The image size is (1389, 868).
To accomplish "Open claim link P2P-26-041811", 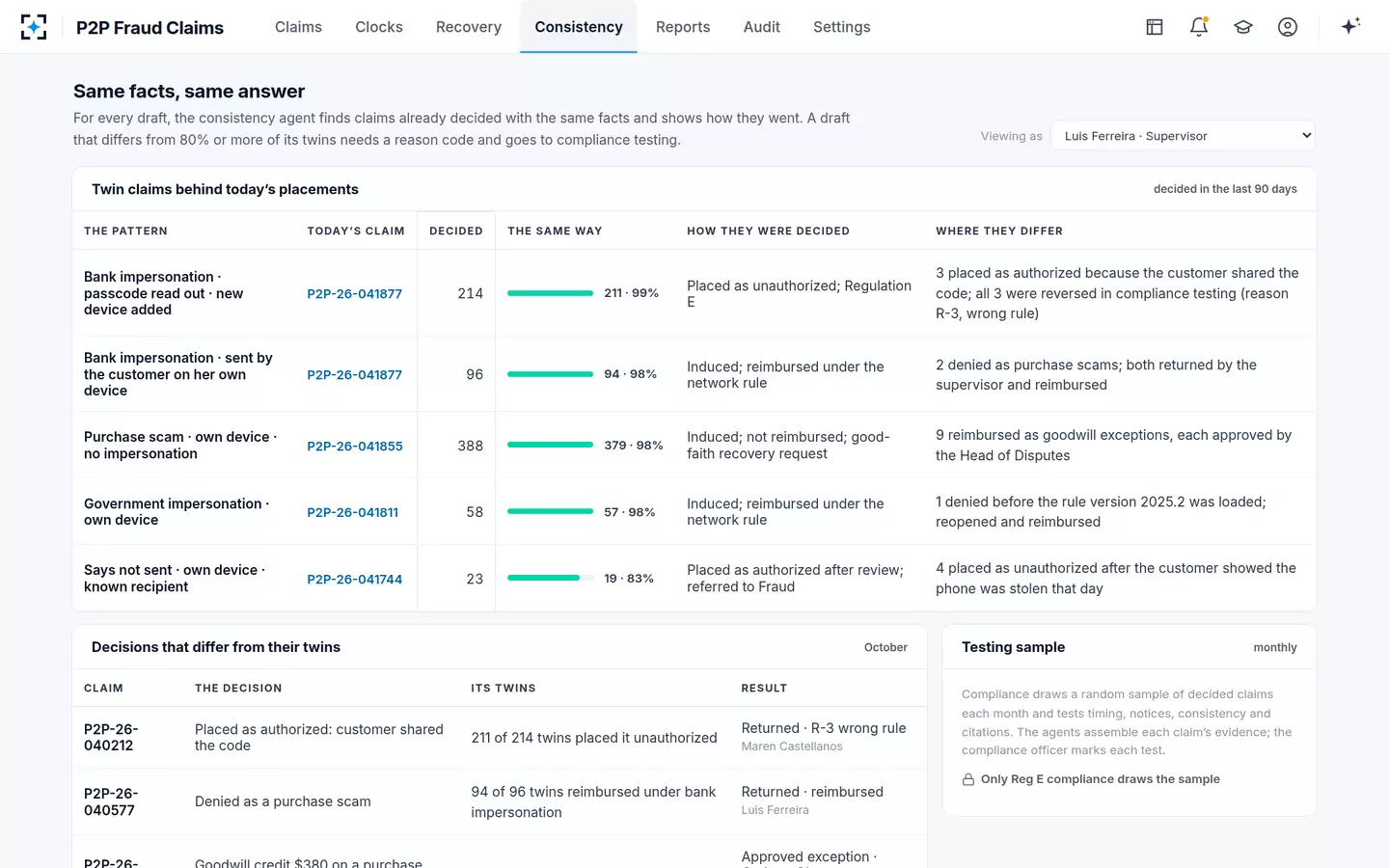I will pos(352,513).
